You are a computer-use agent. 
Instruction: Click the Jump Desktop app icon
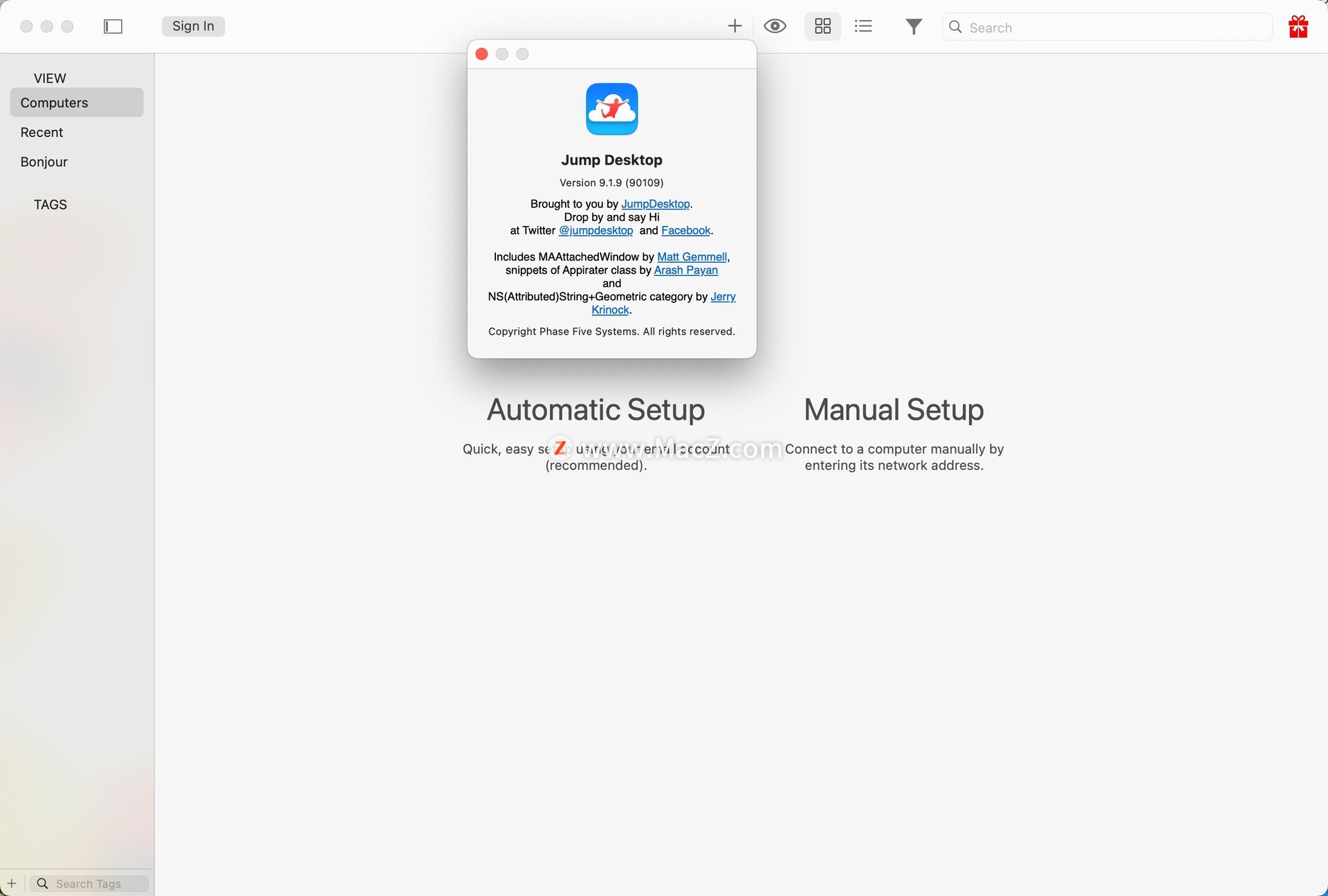pyautogui.click(x=611, y=109)
